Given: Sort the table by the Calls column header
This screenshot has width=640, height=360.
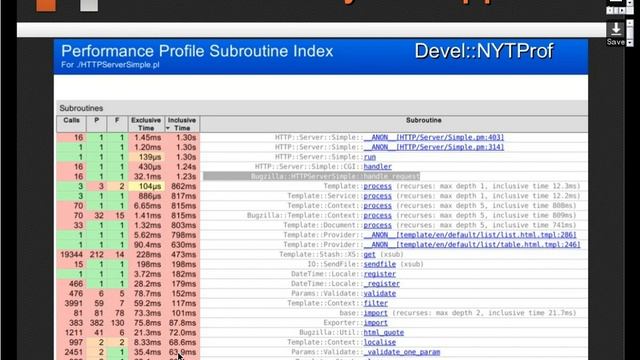Looking at the screenshot, I should [71, 124].
